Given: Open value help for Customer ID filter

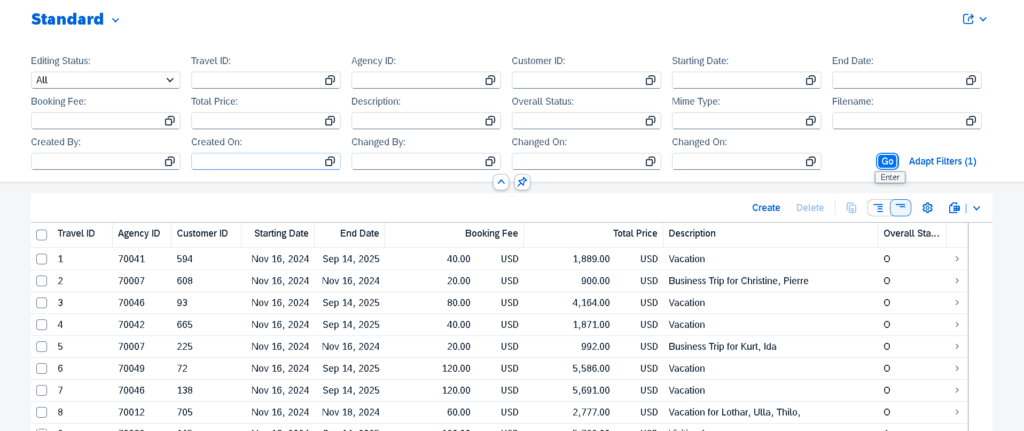Looking at the screenshot, I should [x=650, y=80].
